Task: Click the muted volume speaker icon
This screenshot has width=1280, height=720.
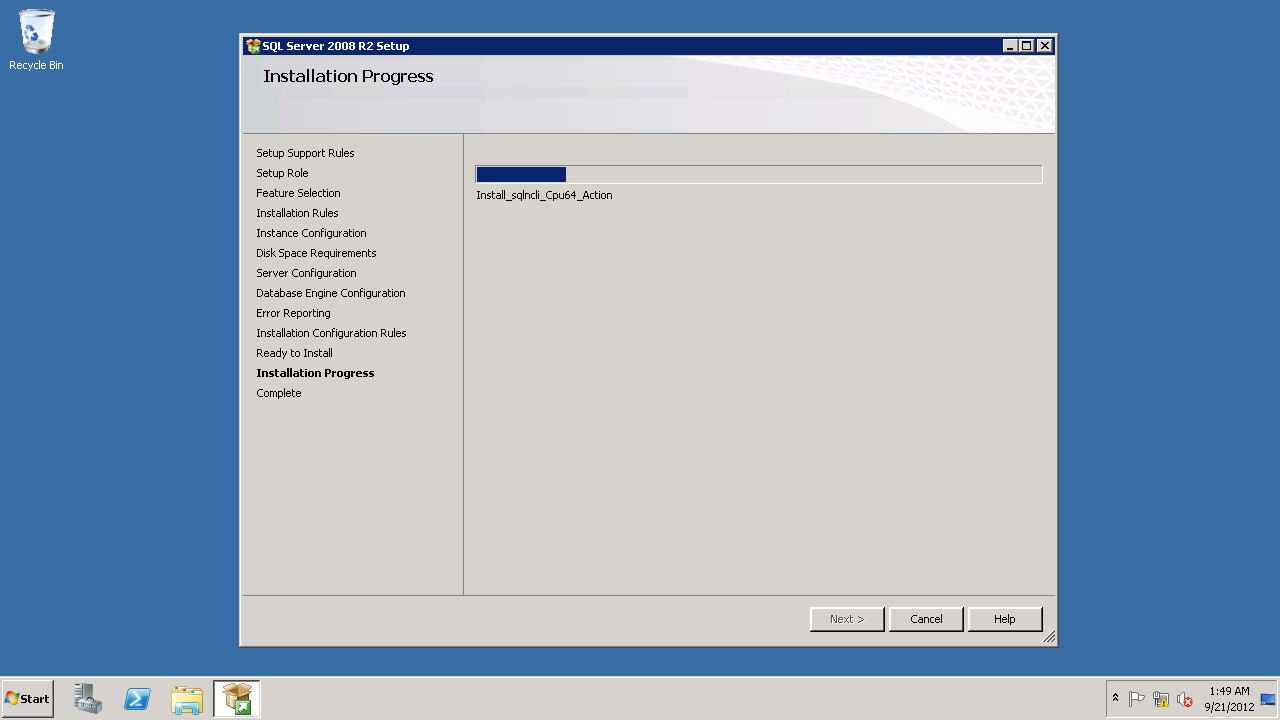Action: click(1185, 699)
